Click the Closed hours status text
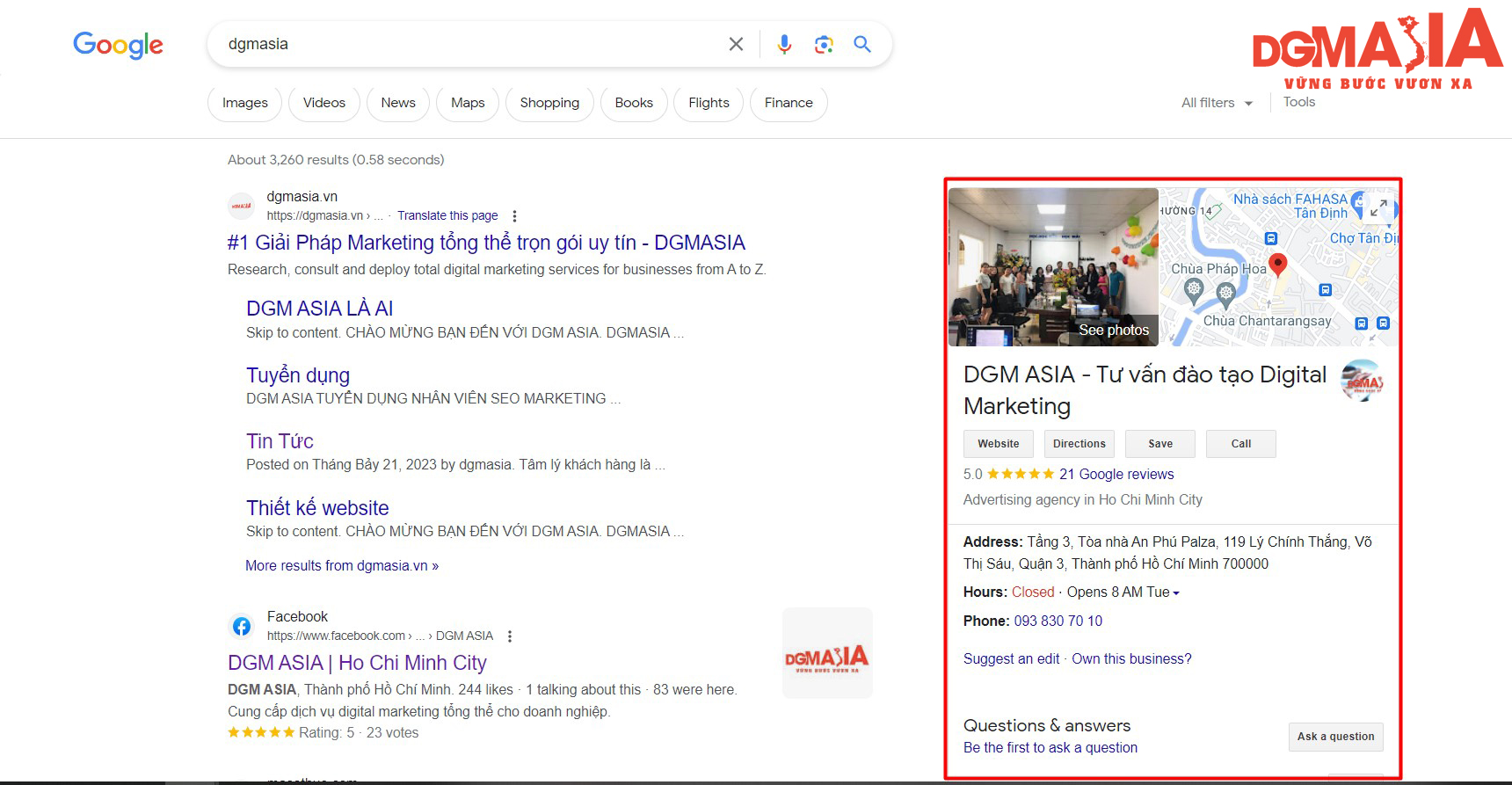Screen dimensions: 1512x785 (x=1033, y=592)
